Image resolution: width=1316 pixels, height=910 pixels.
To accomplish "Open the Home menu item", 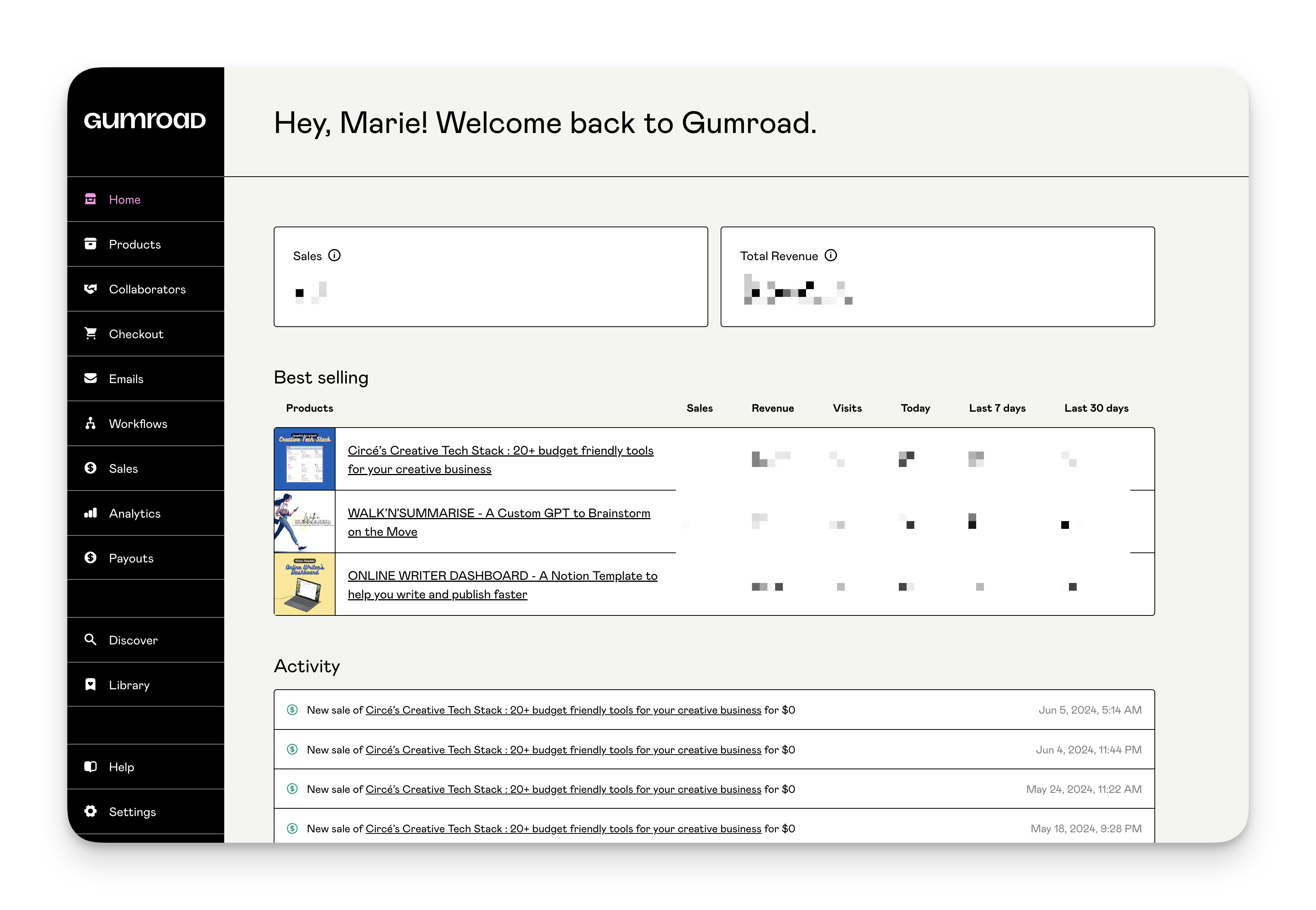I will (x=124, y=199).
